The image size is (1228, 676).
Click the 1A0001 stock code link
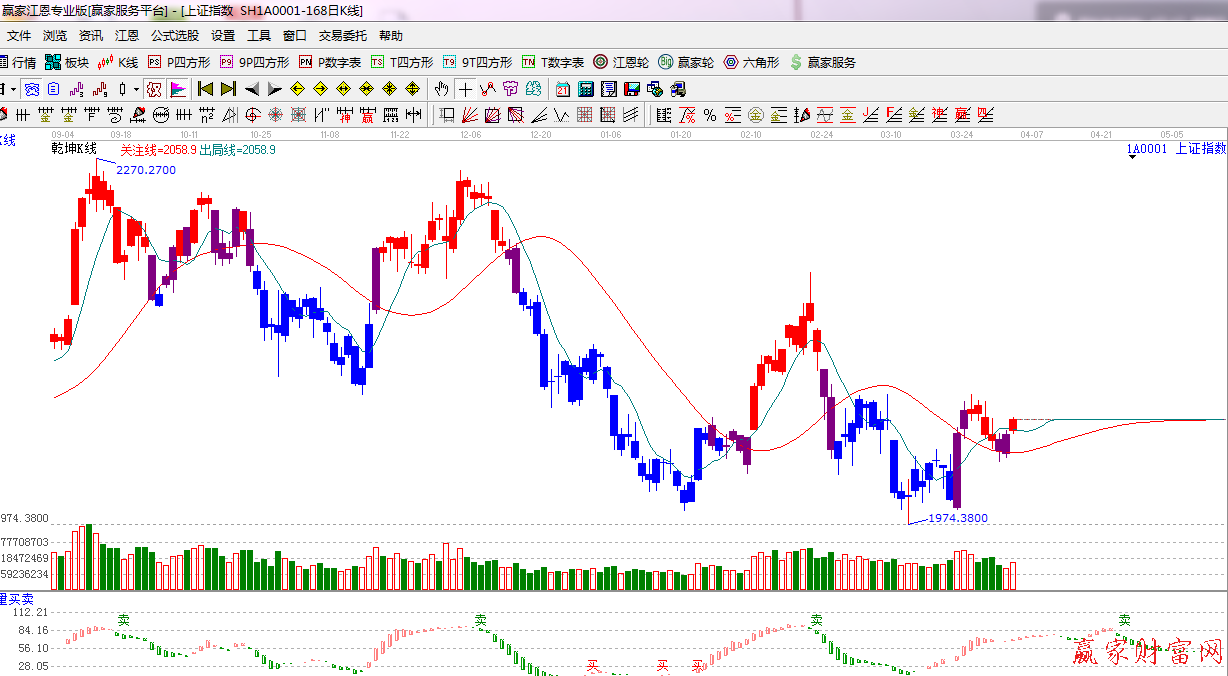click(1146, 149)
